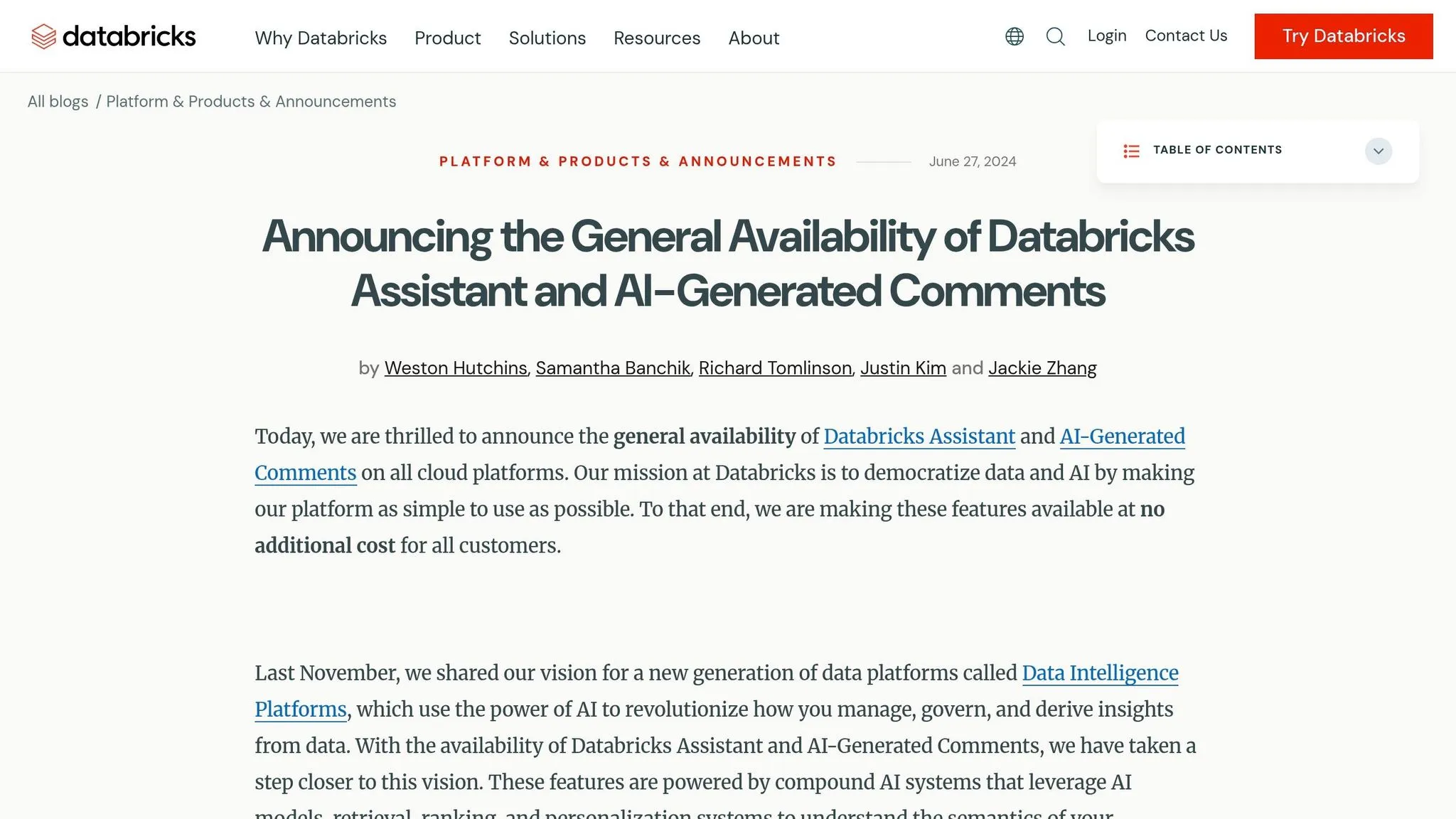This screenshot has width=1456, height=819.
Task: Click the Login link
Action: [1107, 36]
